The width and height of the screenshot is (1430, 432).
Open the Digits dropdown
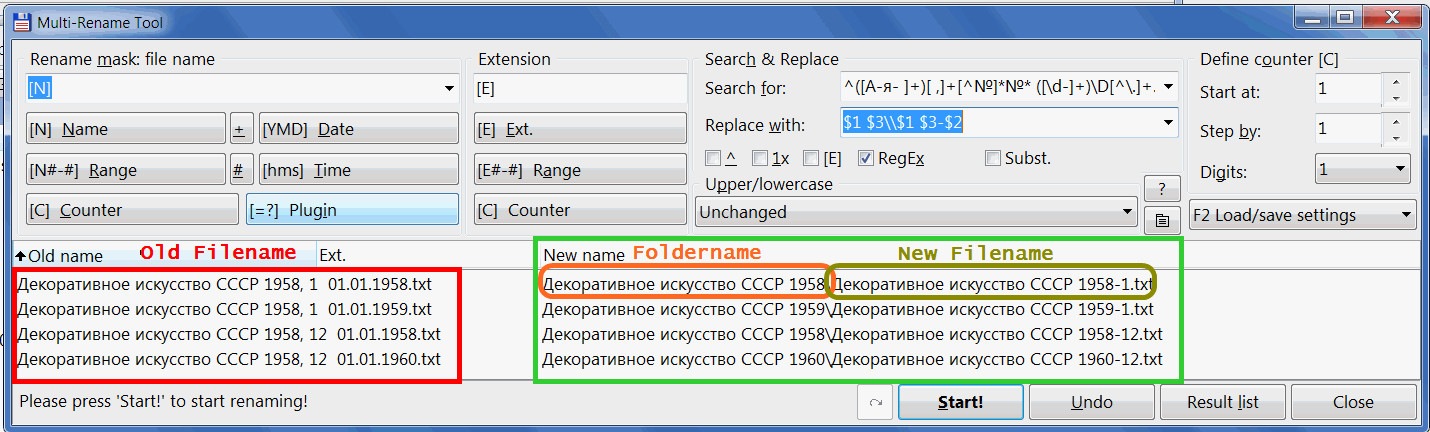tap(1362, 171)
